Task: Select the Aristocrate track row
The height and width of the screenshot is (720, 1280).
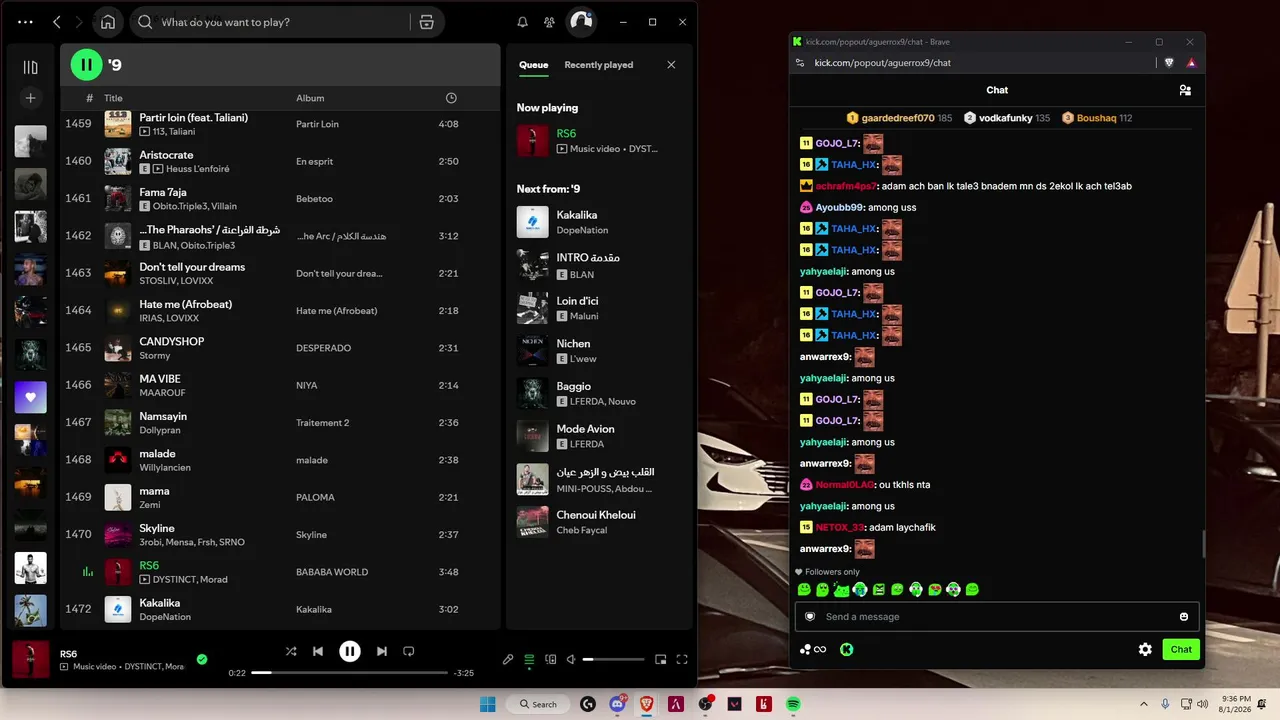Action: coord(280,161)
